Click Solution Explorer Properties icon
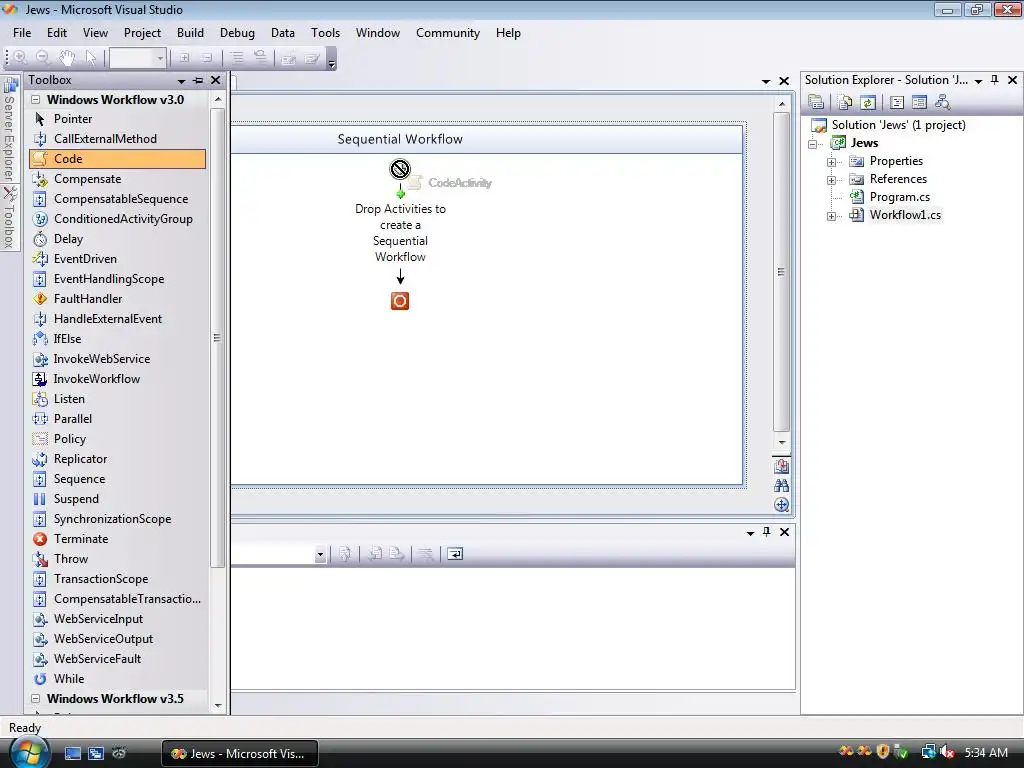The height and width of the screenshot is (768, 1024). (x=816, y=102)
